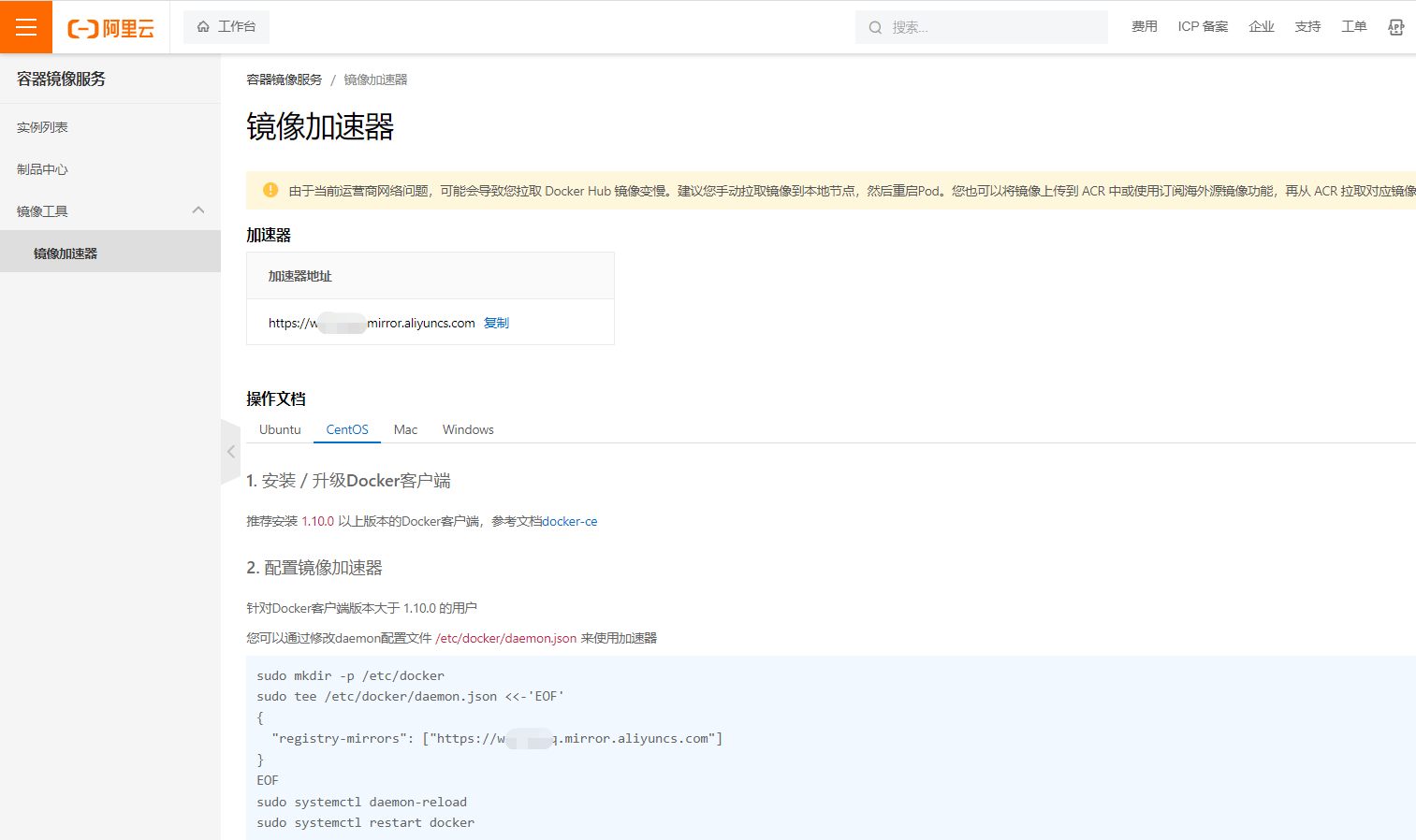Click the orange warning icon in the notice

(270, 190)
